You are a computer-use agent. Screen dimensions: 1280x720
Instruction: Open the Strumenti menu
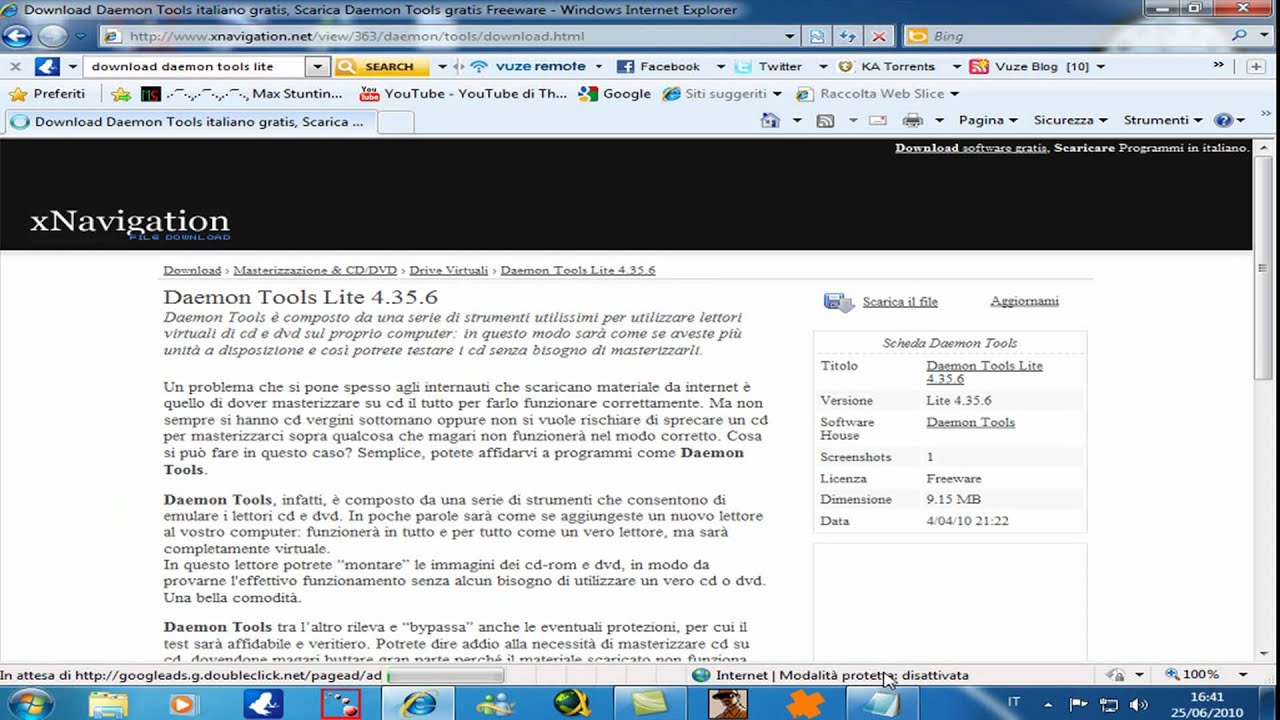click(1162, 120)
